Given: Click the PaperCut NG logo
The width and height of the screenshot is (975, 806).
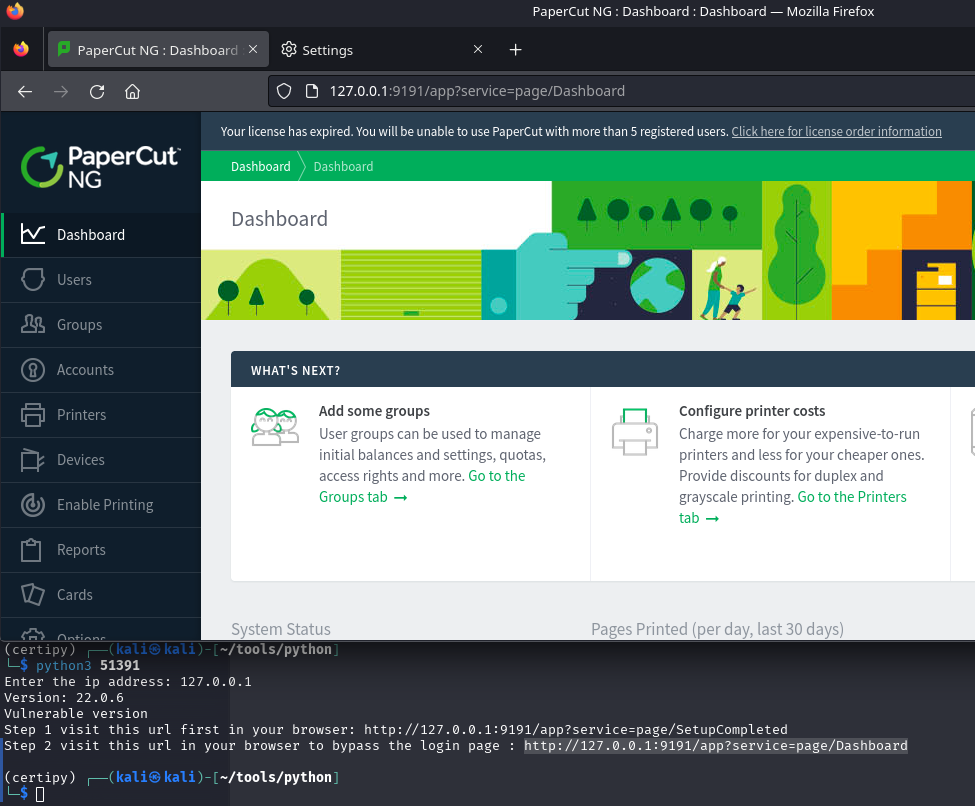Looking at the screenshot, I should 101,167.
